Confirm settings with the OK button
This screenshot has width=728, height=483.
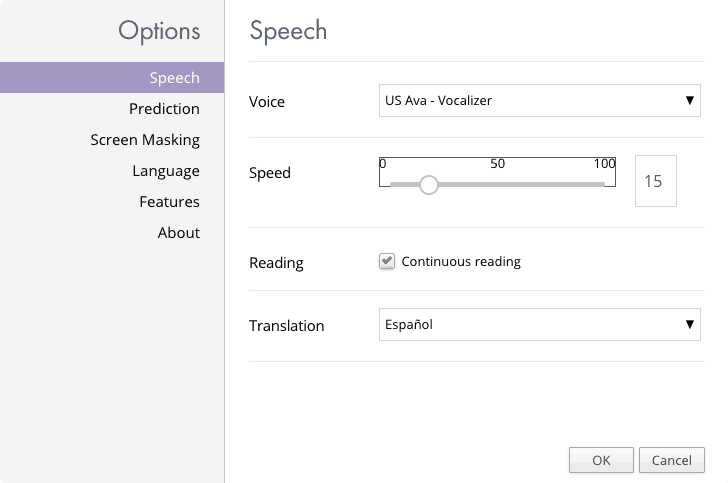click(601, 460)
